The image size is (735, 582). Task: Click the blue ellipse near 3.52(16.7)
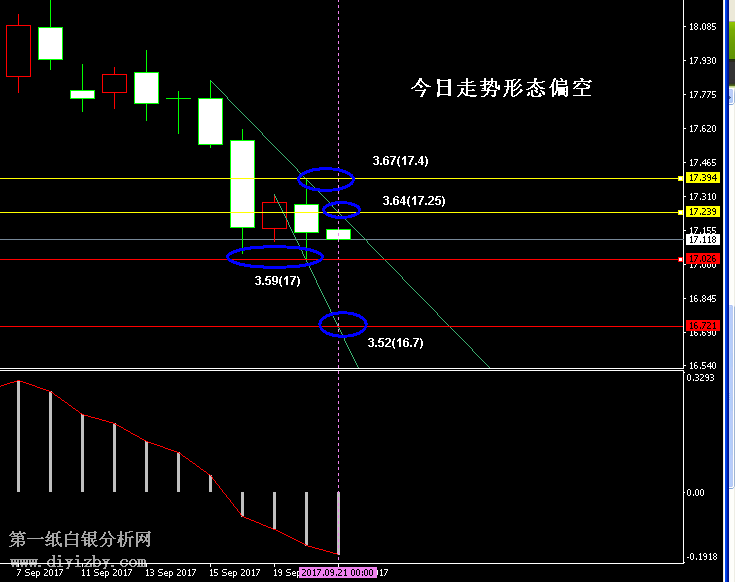tap(343, 323)
